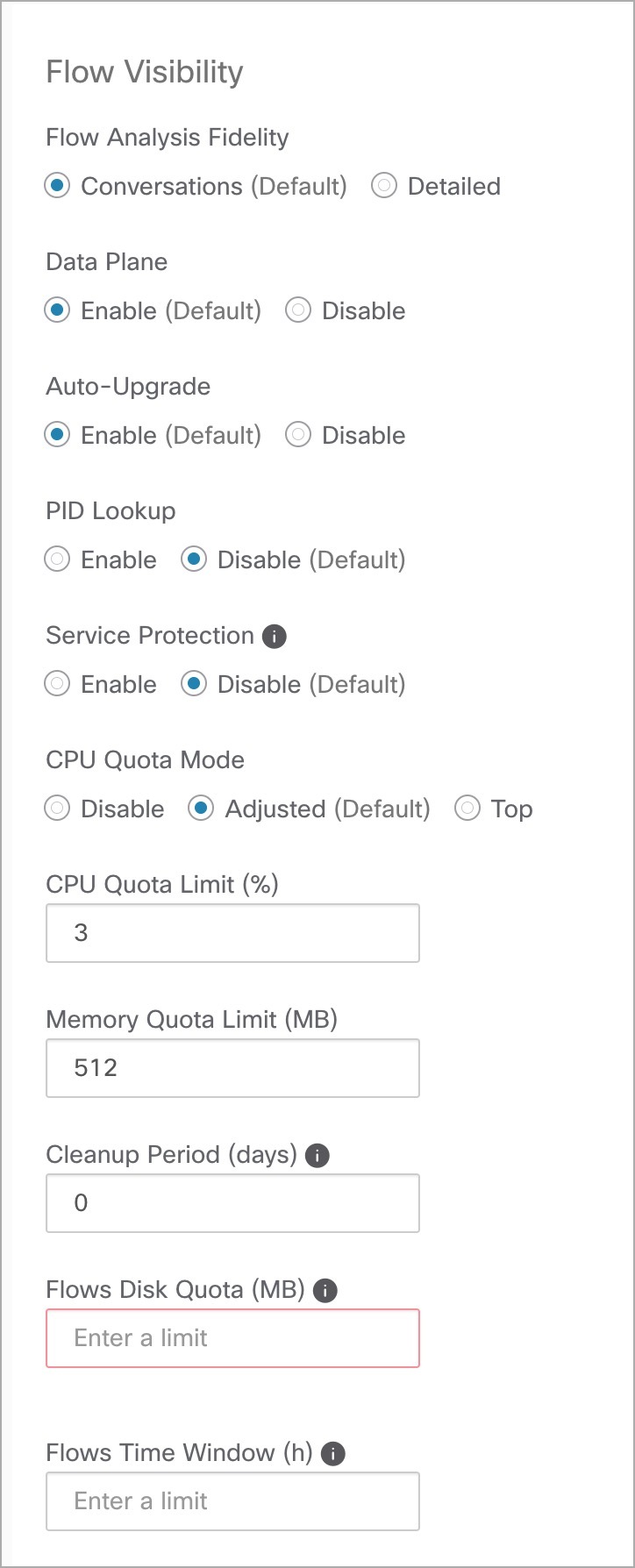The image size is (635, 1568).
Task: Click the Flows Disk Quota input
Action: pos(232,1338)
